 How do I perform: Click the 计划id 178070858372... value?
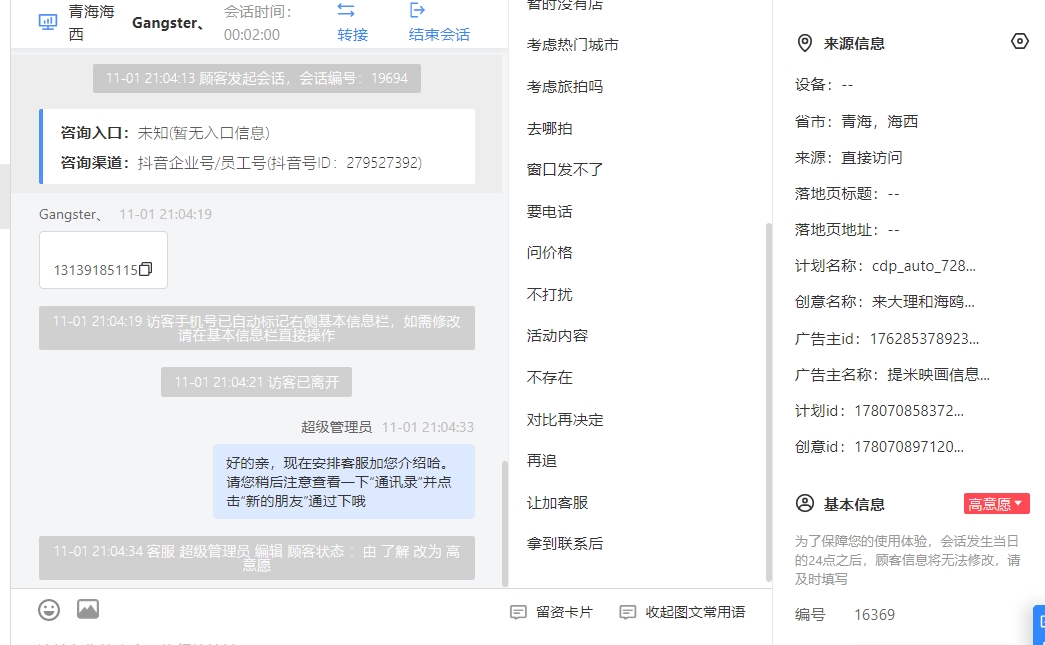click(909, 410)
